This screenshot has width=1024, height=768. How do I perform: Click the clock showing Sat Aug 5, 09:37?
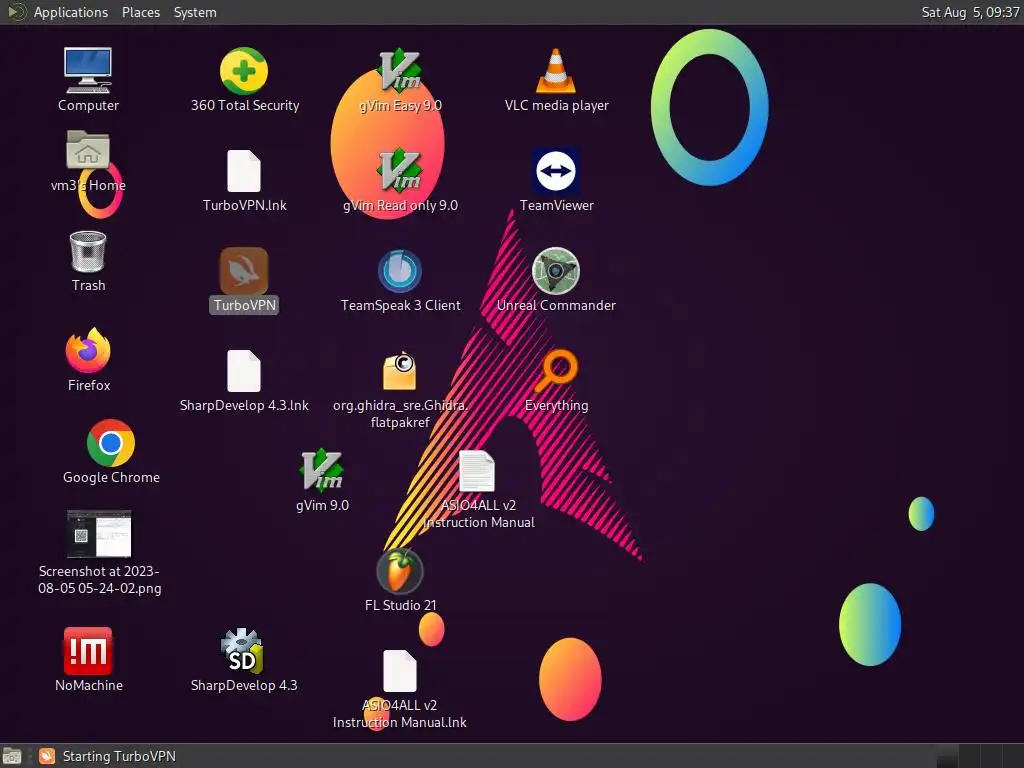point(970,12)
